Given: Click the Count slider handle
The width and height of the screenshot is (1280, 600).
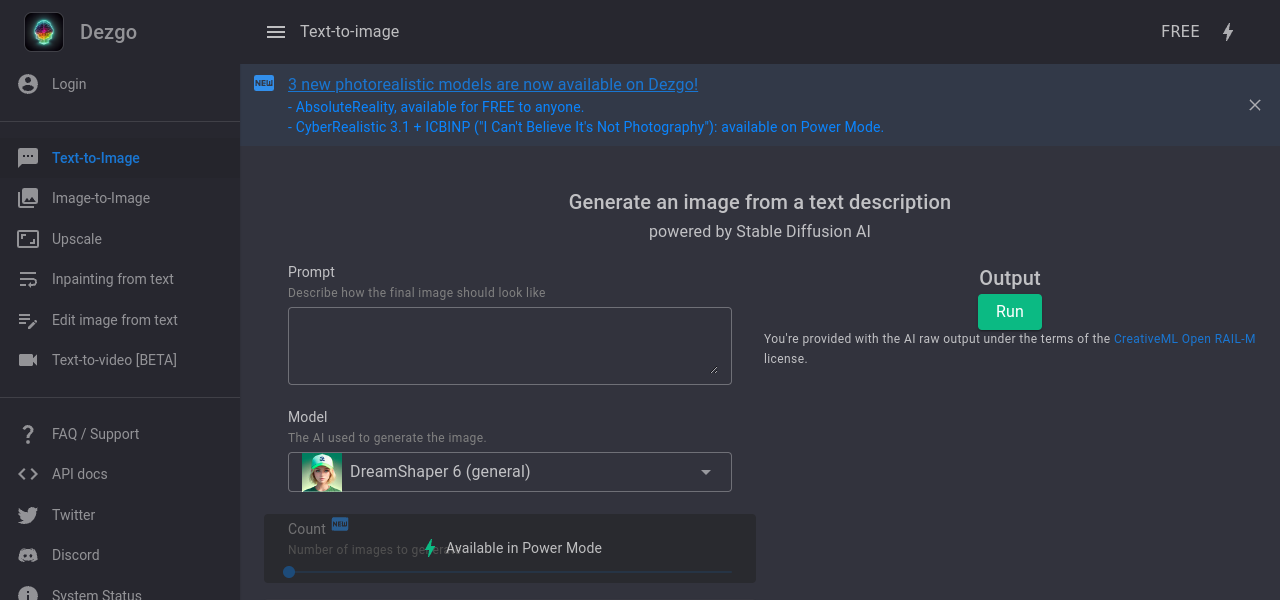Looking at the screenshot, I should pos(289,572).
